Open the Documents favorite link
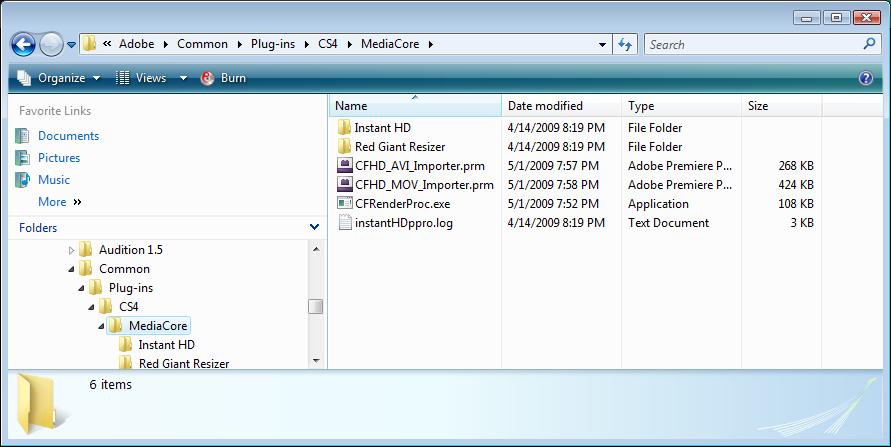891x447 pixels. point(68,136)
